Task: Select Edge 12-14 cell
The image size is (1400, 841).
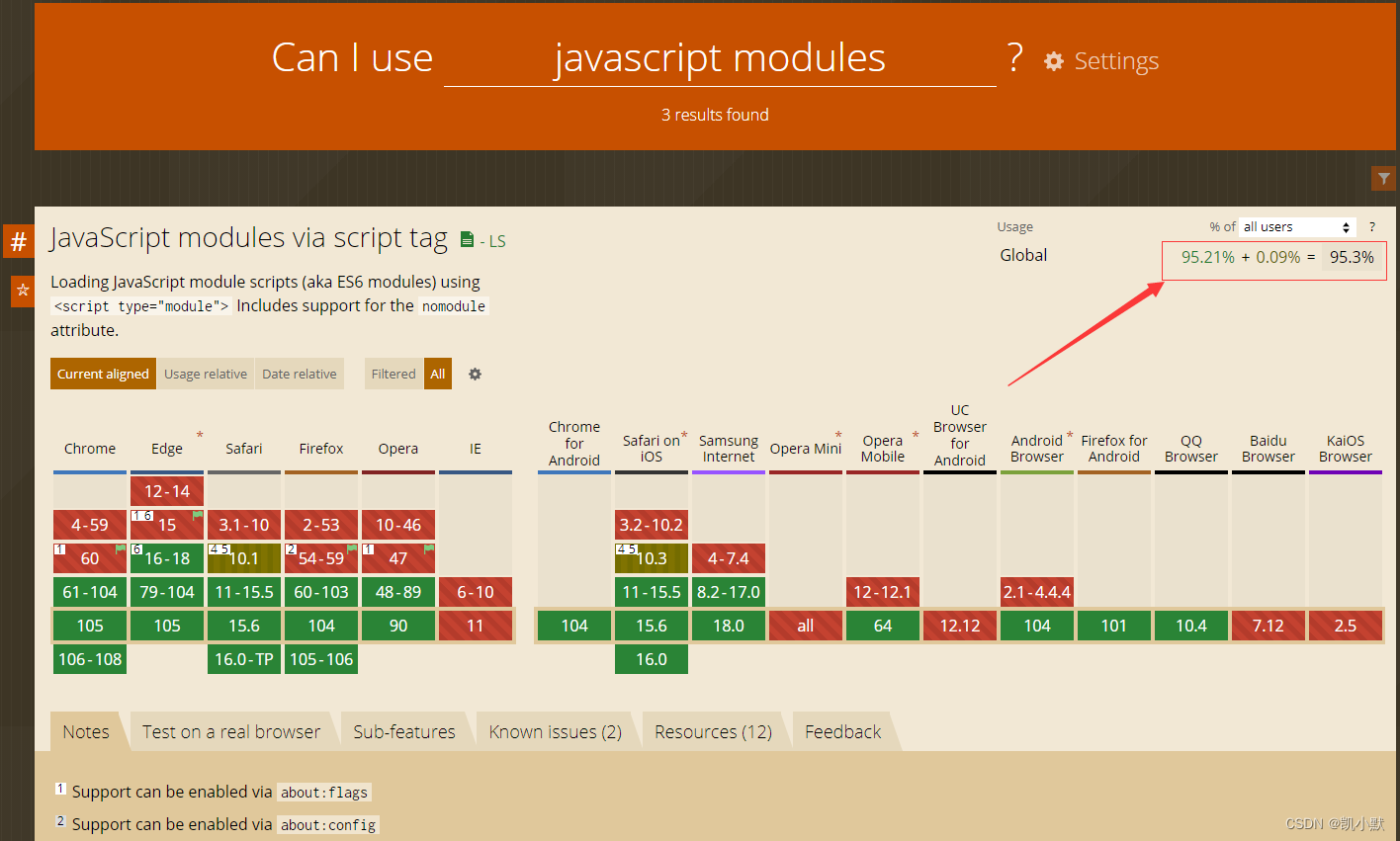Action: pos(167,491)
